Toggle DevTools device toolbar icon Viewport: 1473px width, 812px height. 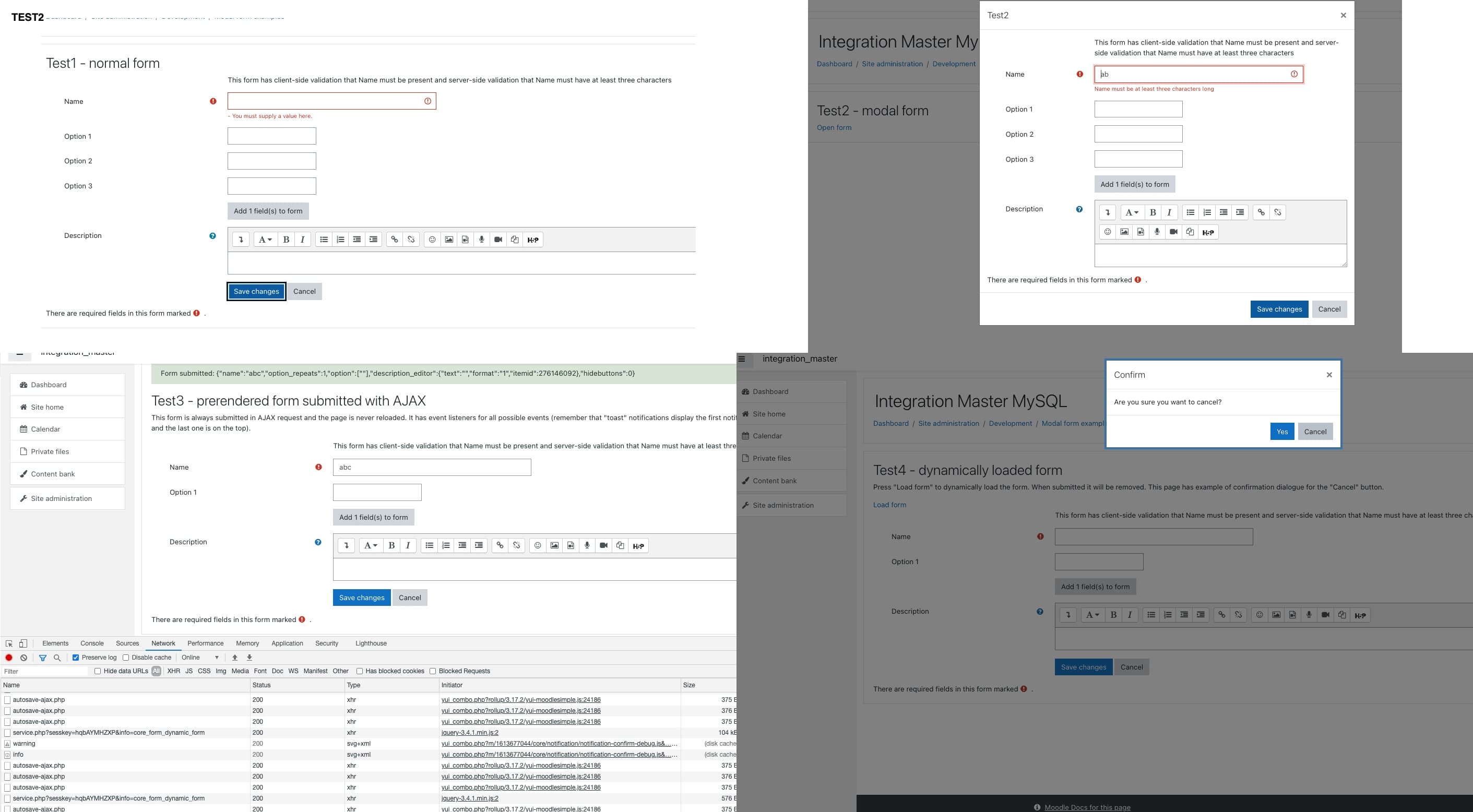coord(23,643)
